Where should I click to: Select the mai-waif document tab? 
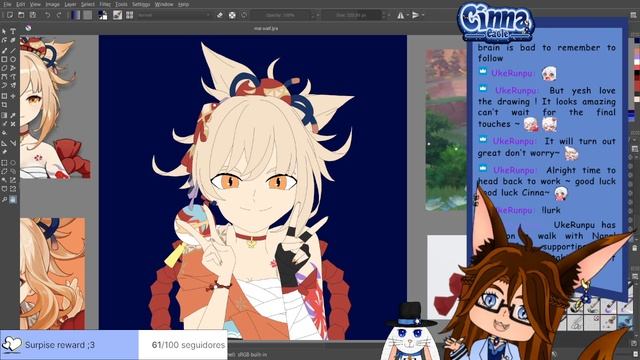click(266, 28)
